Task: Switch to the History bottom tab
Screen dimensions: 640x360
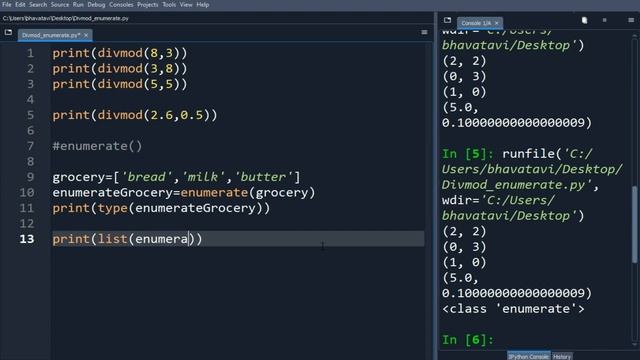Action: tap(562, 356)
